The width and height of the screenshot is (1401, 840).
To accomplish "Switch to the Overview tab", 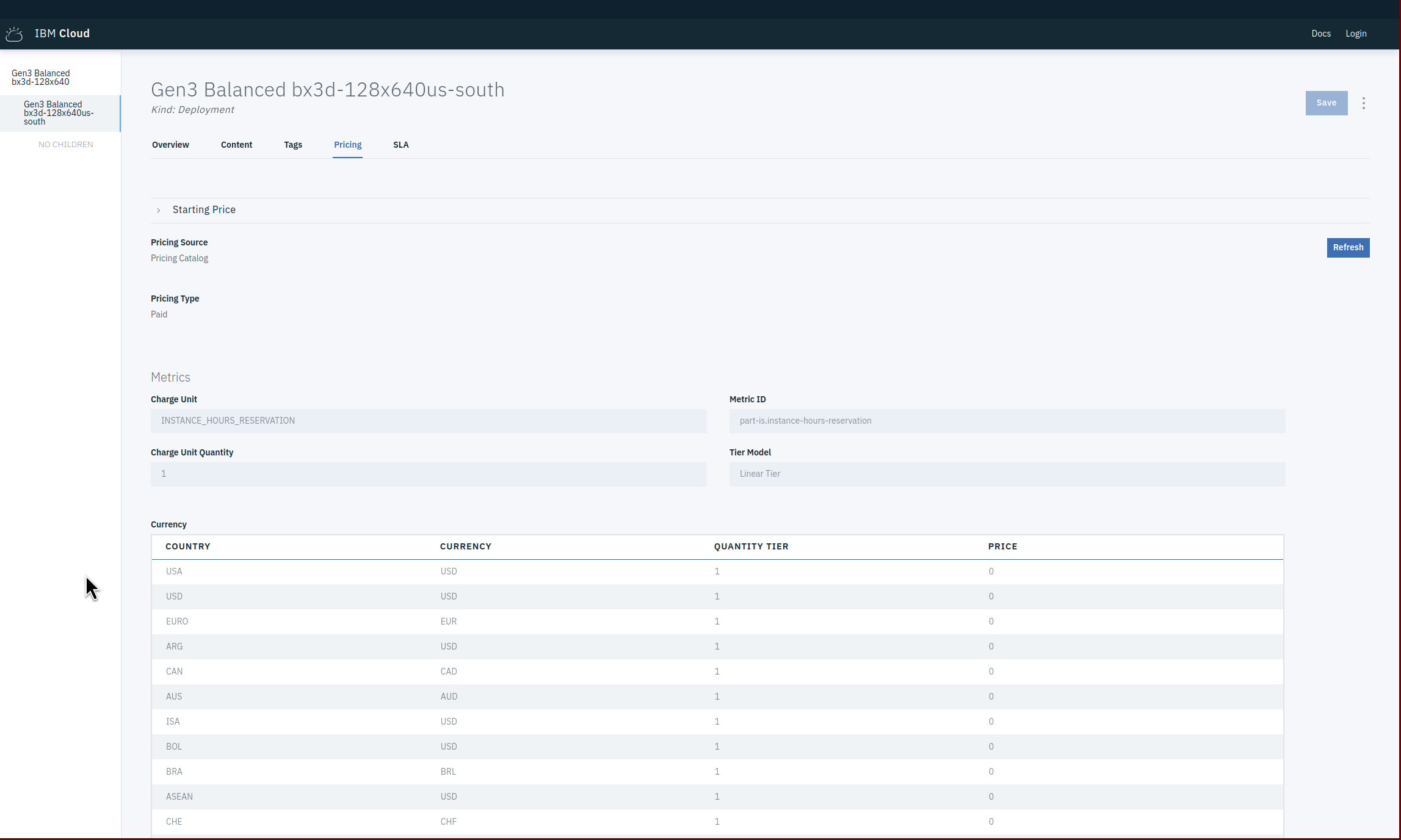I will (170, 145).
